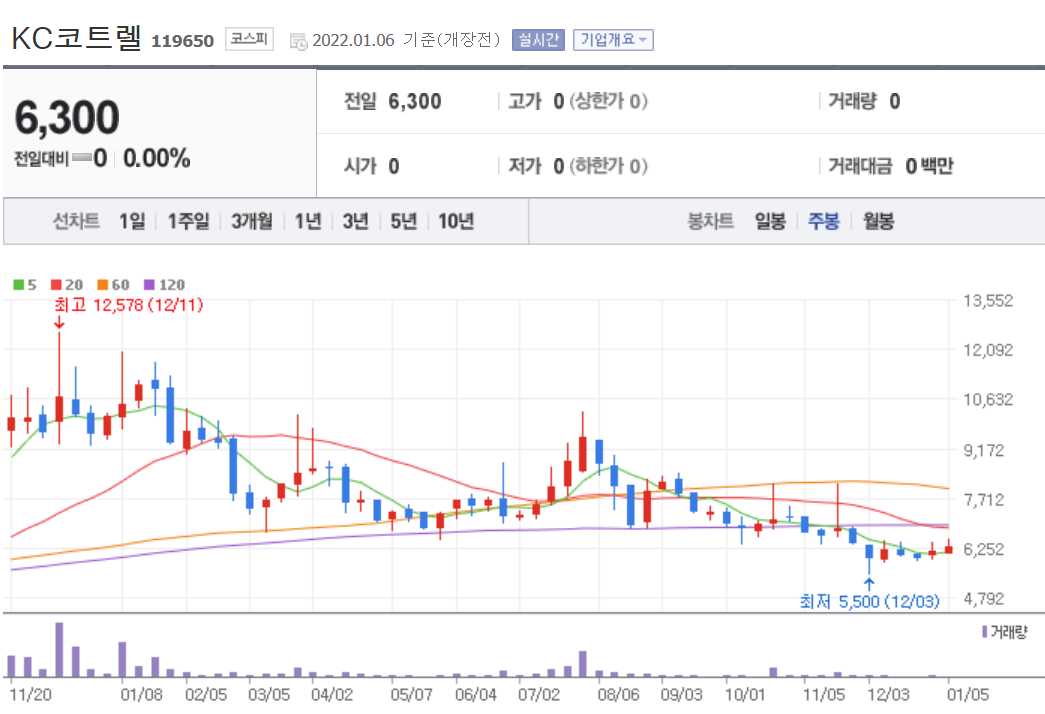Select the 3년 line chart tab
Viewport: 1045px width, 714px height.
(355, 221)
